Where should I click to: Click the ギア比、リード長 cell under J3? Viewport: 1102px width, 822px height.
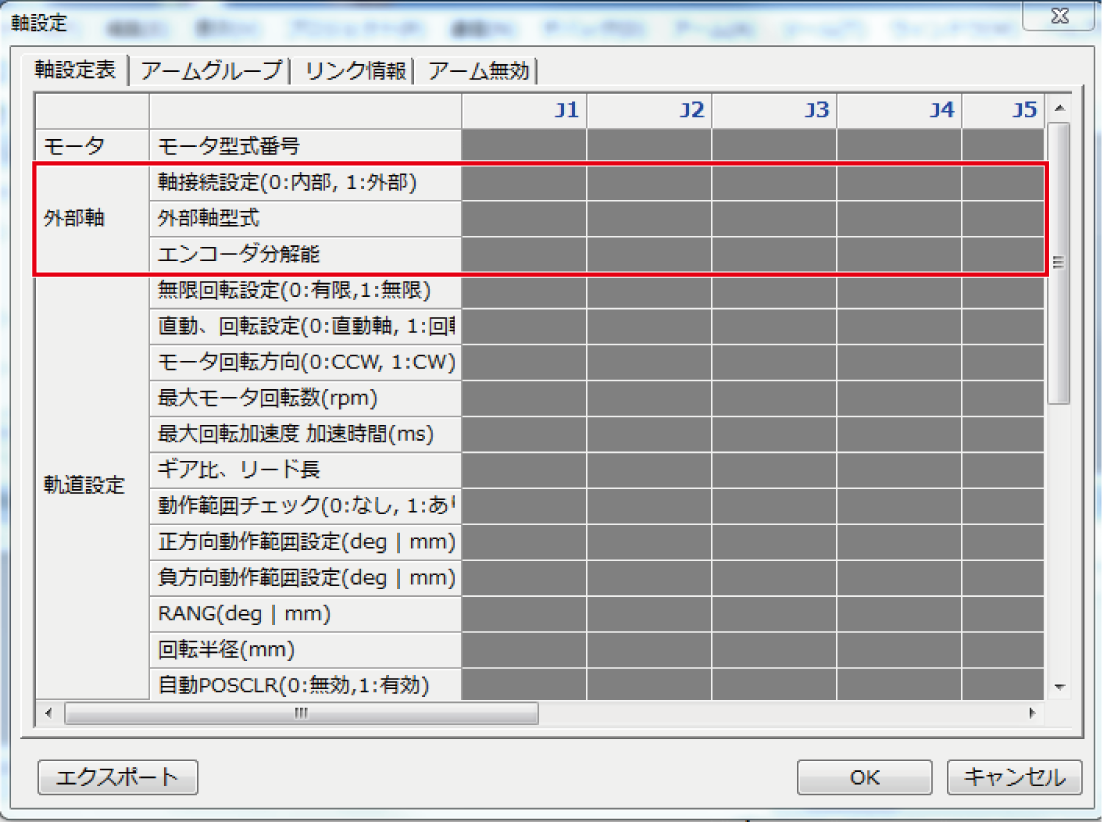(x=775, y=470)
